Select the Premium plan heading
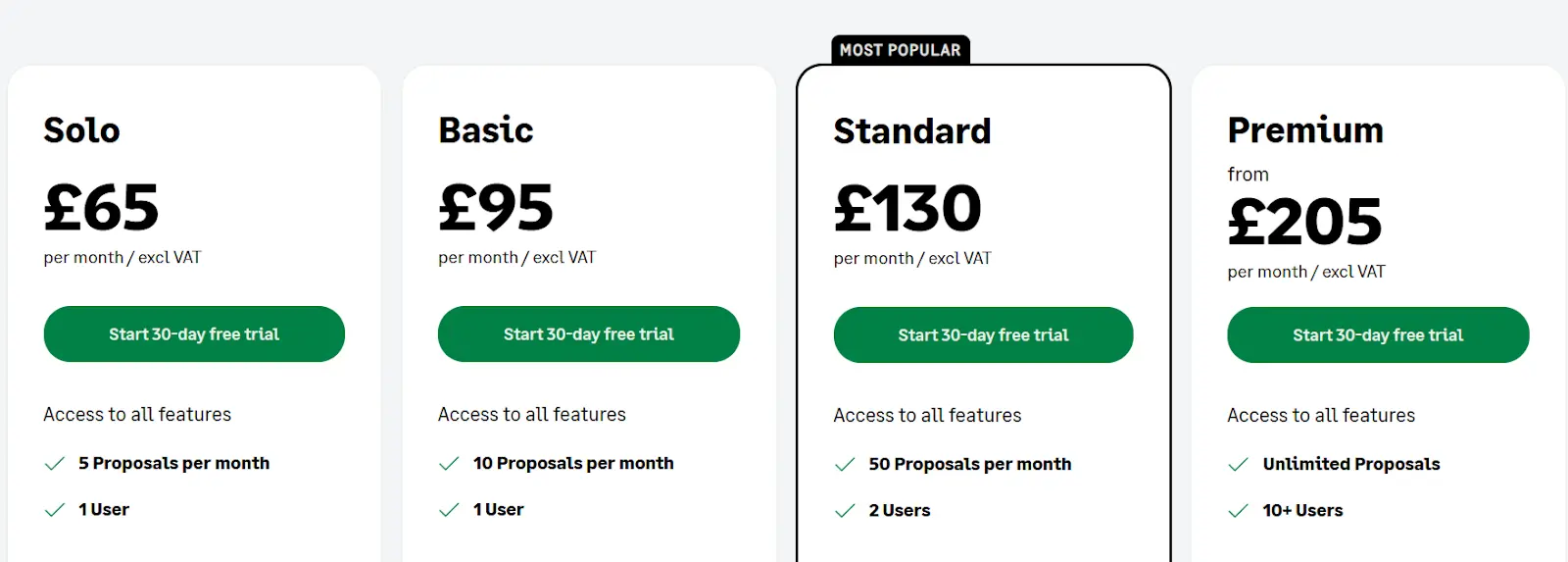This screenshot has width=1568, height=562. [x=1305, y=129]
